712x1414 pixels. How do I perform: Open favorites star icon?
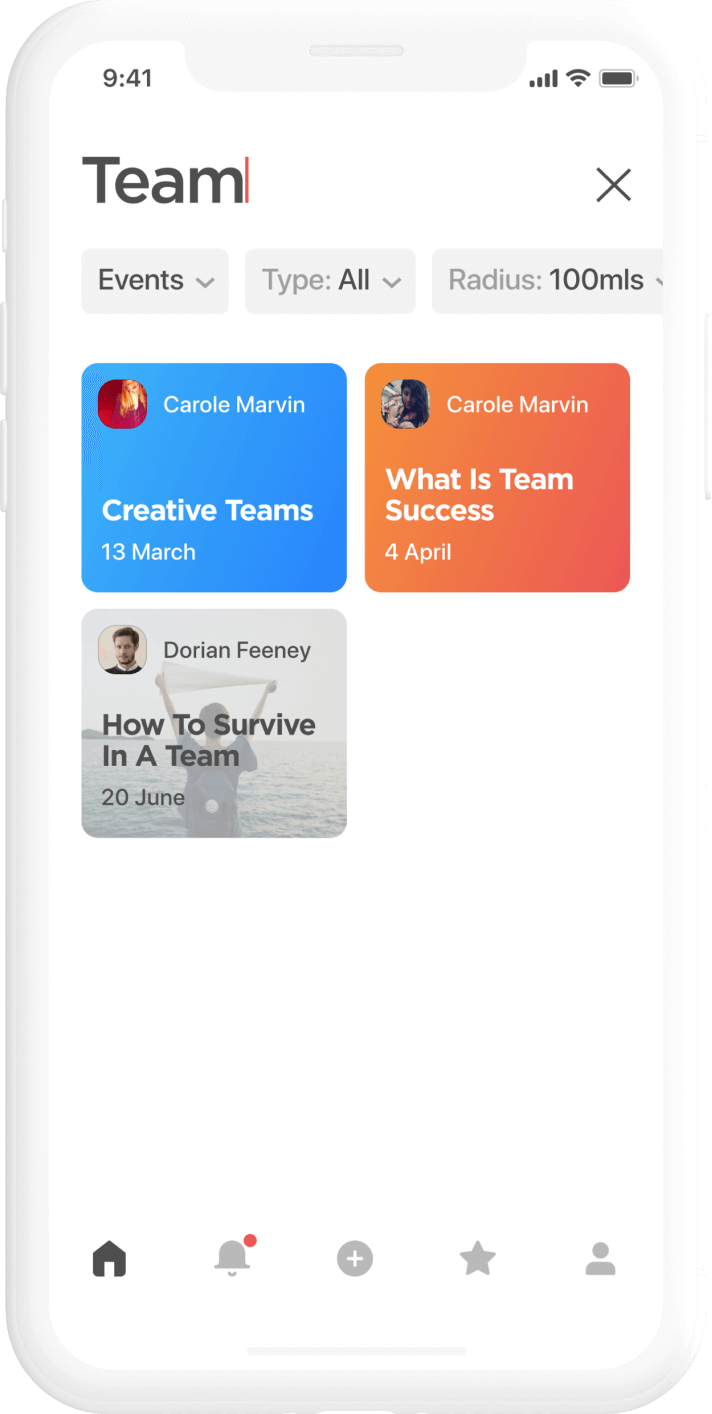(478, 1258)
